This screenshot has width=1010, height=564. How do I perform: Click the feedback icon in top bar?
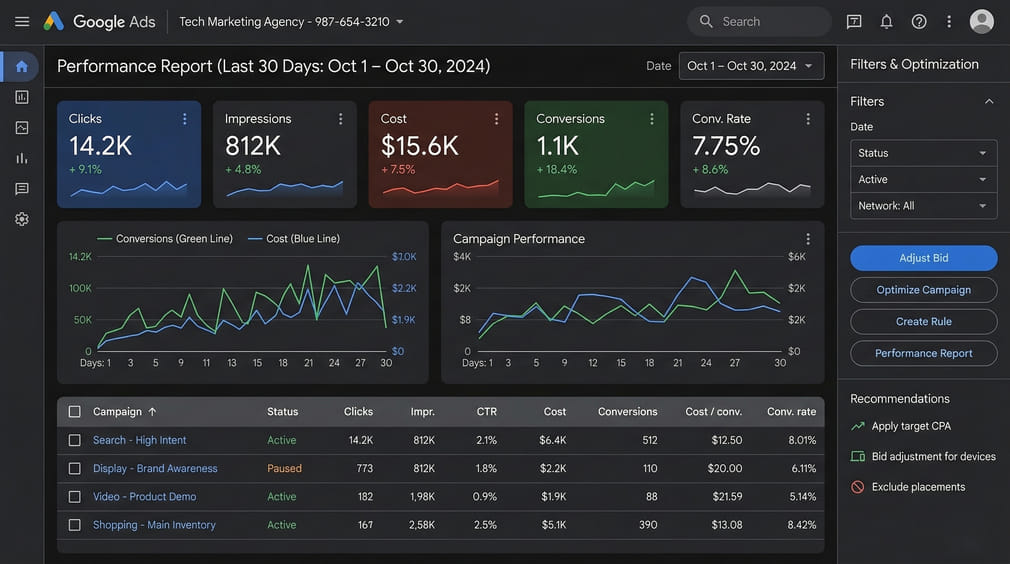coord(854,21)
